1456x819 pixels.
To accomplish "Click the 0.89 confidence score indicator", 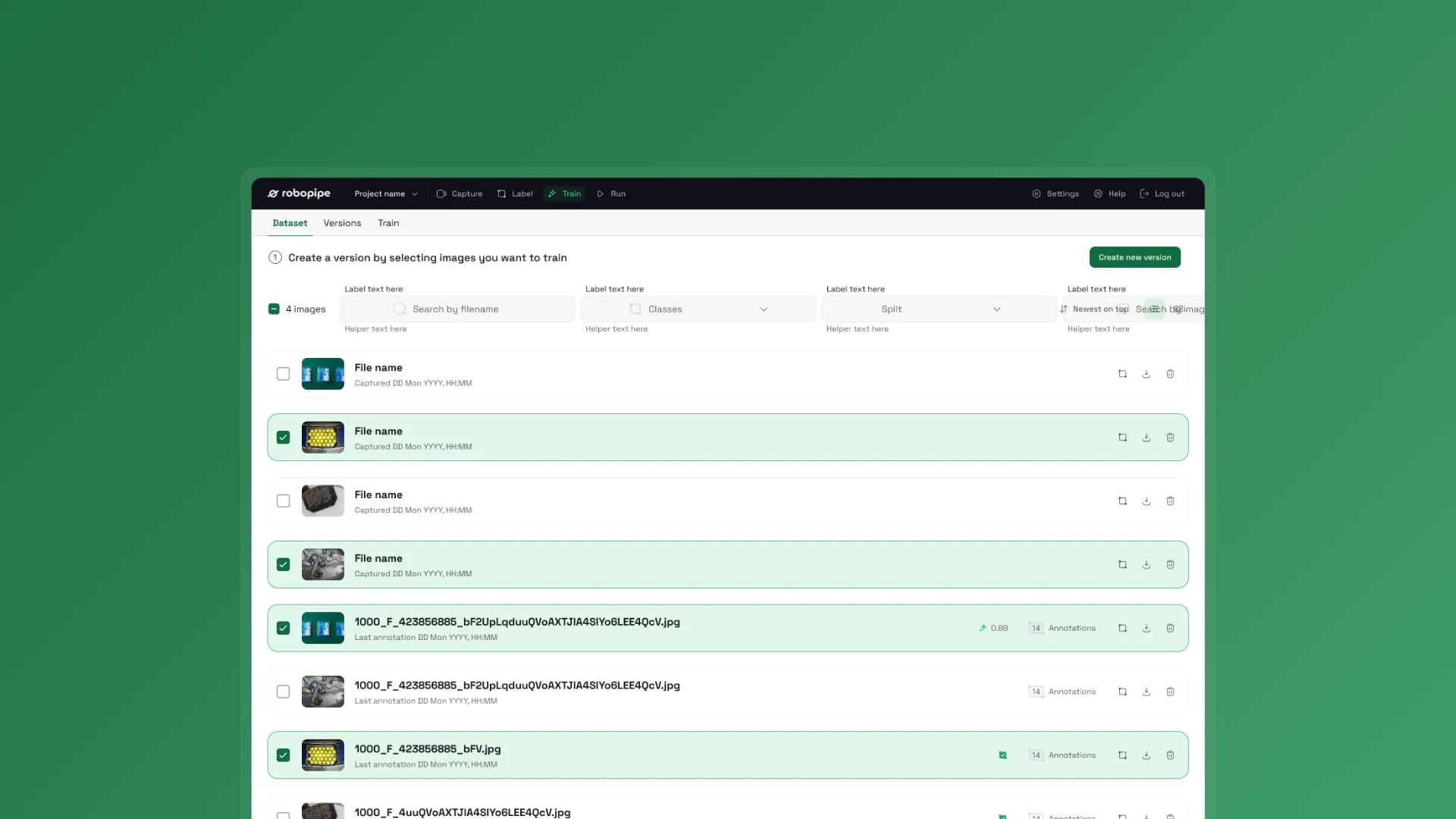I will coord(993,628).
